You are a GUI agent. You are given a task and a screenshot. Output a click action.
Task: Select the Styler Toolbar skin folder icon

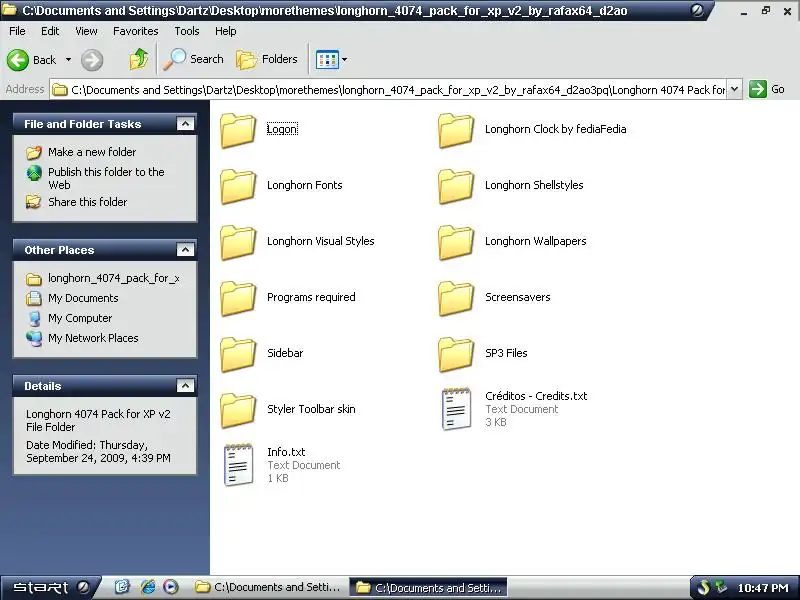coord(238,411)
